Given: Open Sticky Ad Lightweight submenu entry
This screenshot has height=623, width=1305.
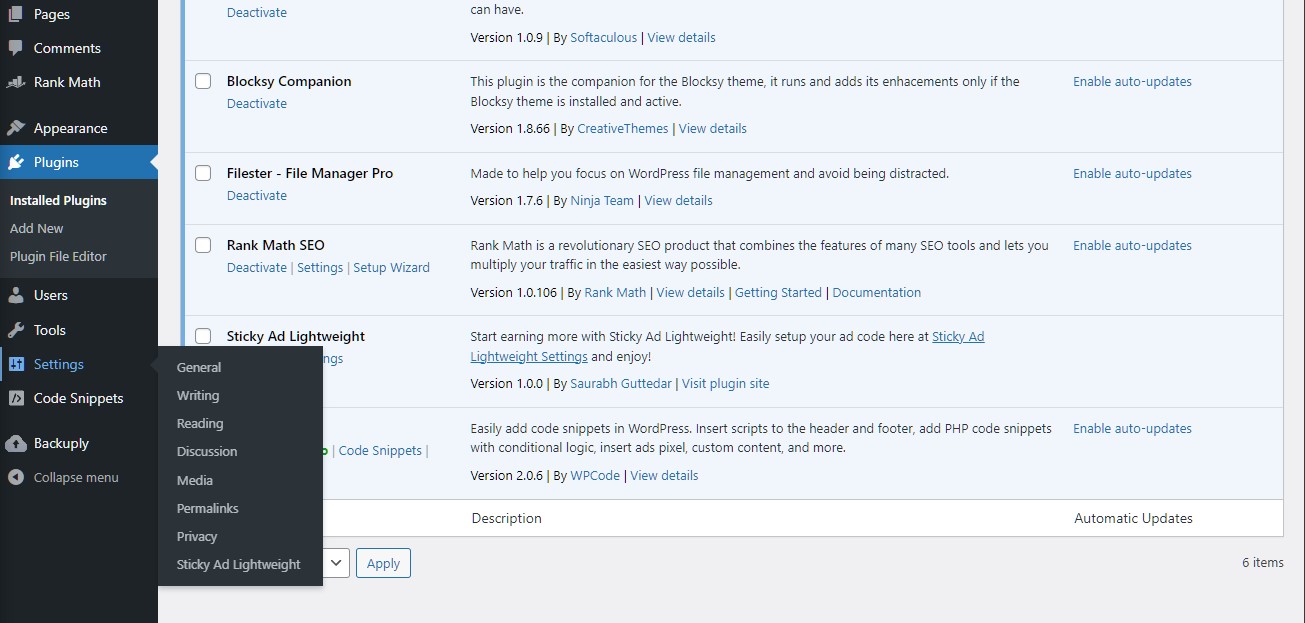Looking at the screenshot, I should tap(239, 564).
